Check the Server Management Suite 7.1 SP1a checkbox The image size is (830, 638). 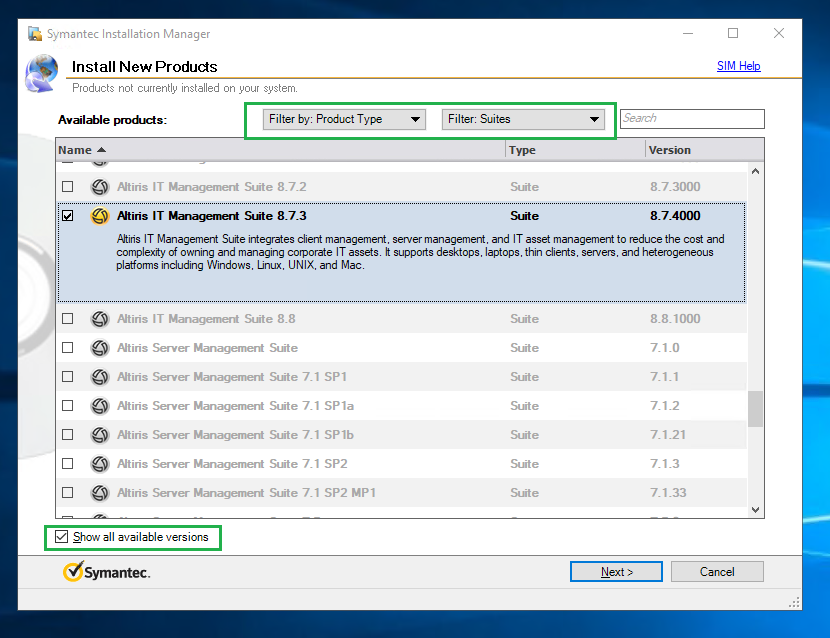[x=68, y=406]
